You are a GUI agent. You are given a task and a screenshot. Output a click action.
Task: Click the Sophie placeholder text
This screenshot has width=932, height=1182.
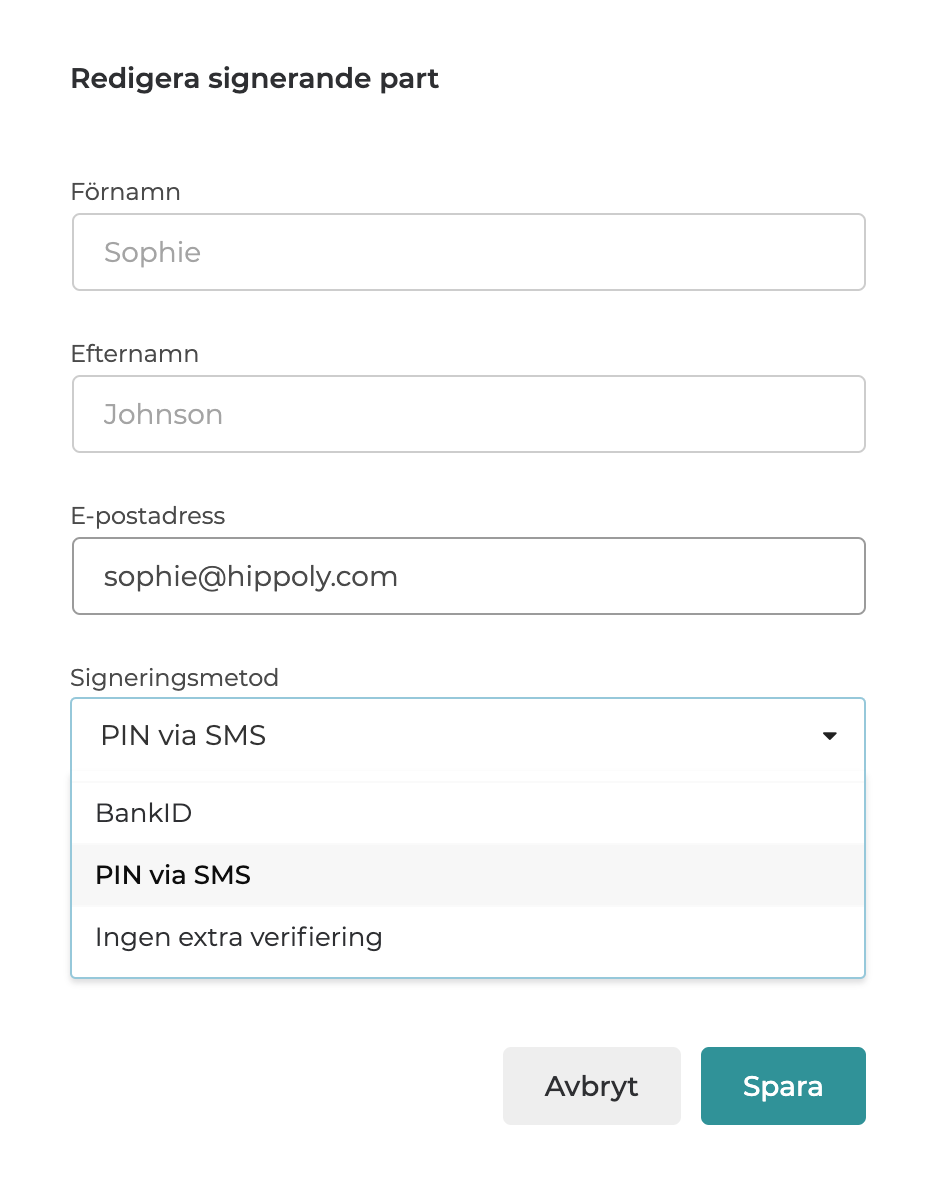coord(152,252)
